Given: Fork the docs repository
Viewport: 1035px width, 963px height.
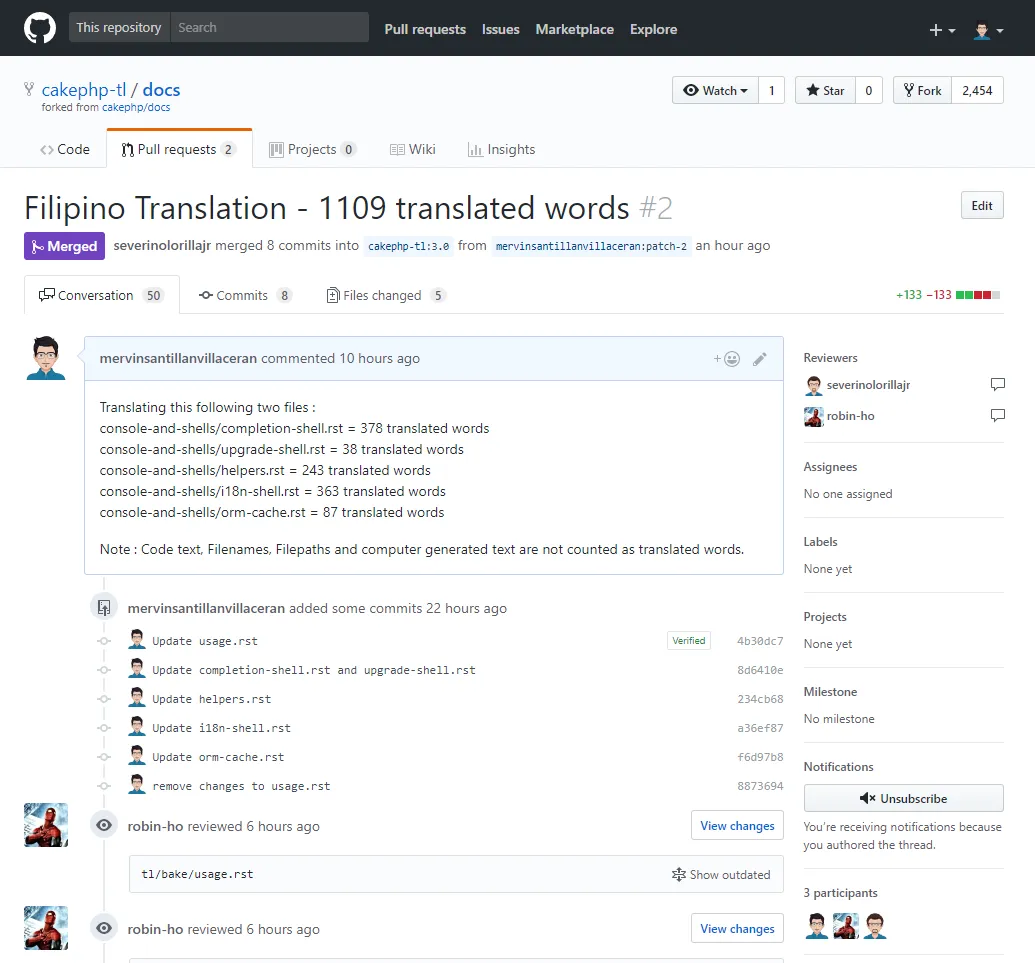Looking at the screenshot, I should 922,90.
